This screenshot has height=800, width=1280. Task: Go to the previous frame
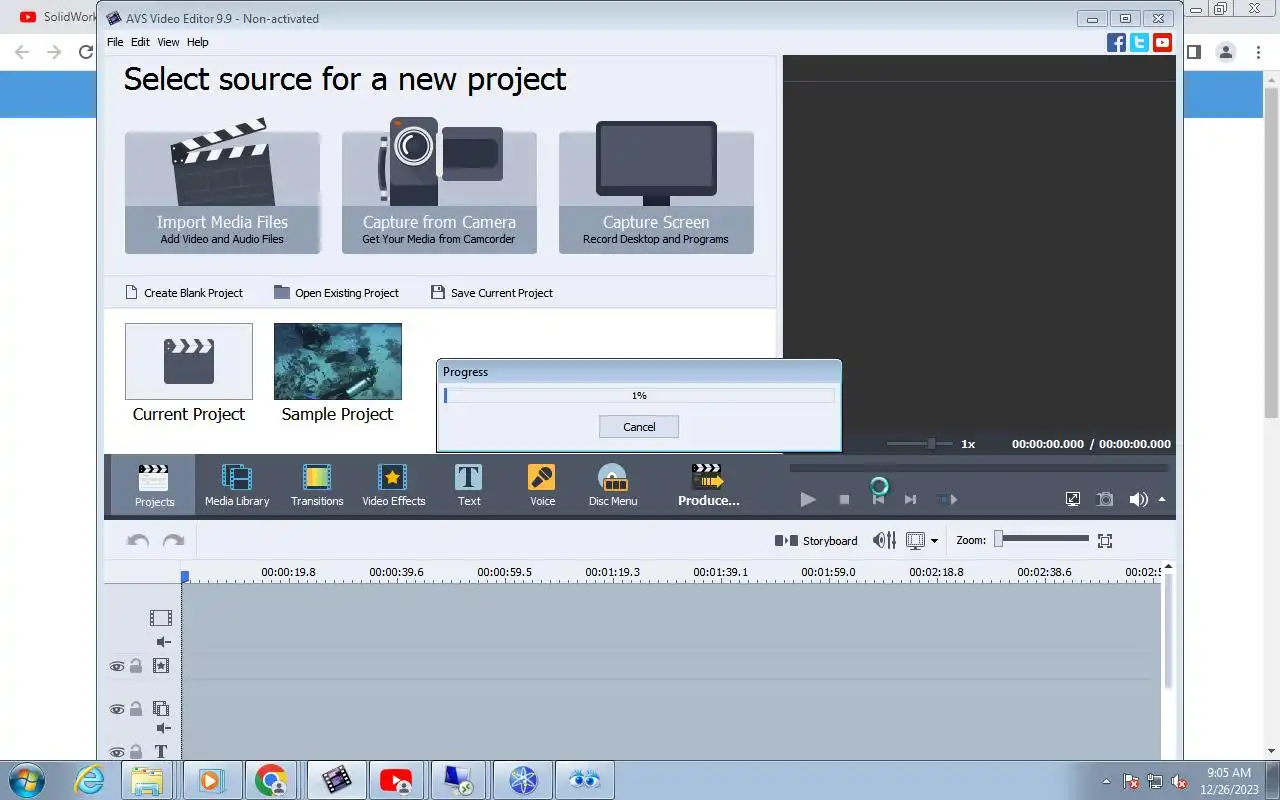click(878, 499)
